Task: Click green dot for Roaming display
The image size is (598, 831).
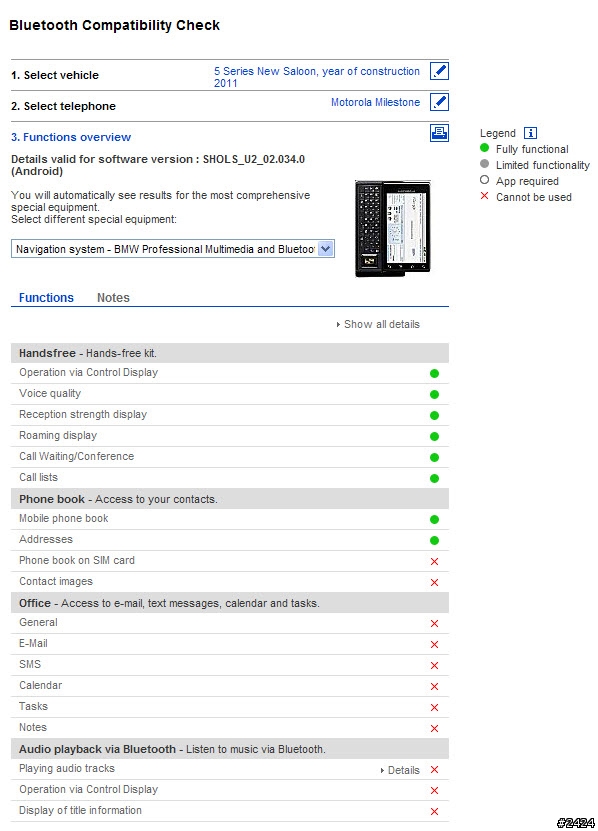Action: tap(434, 437)
